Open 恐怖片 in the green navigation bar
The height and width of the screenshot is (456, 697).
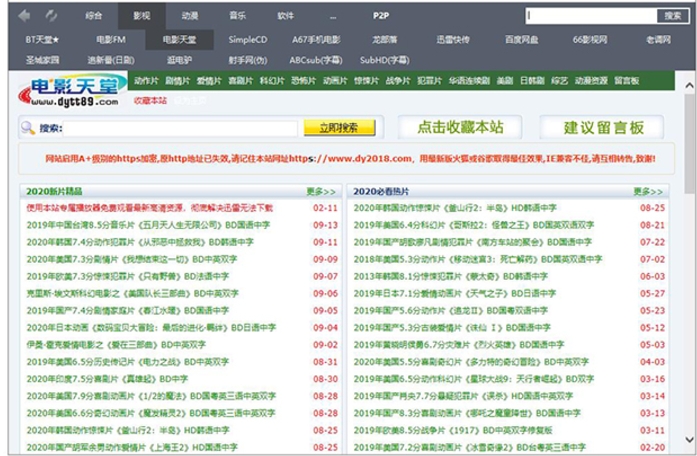[x=303, y=80]
